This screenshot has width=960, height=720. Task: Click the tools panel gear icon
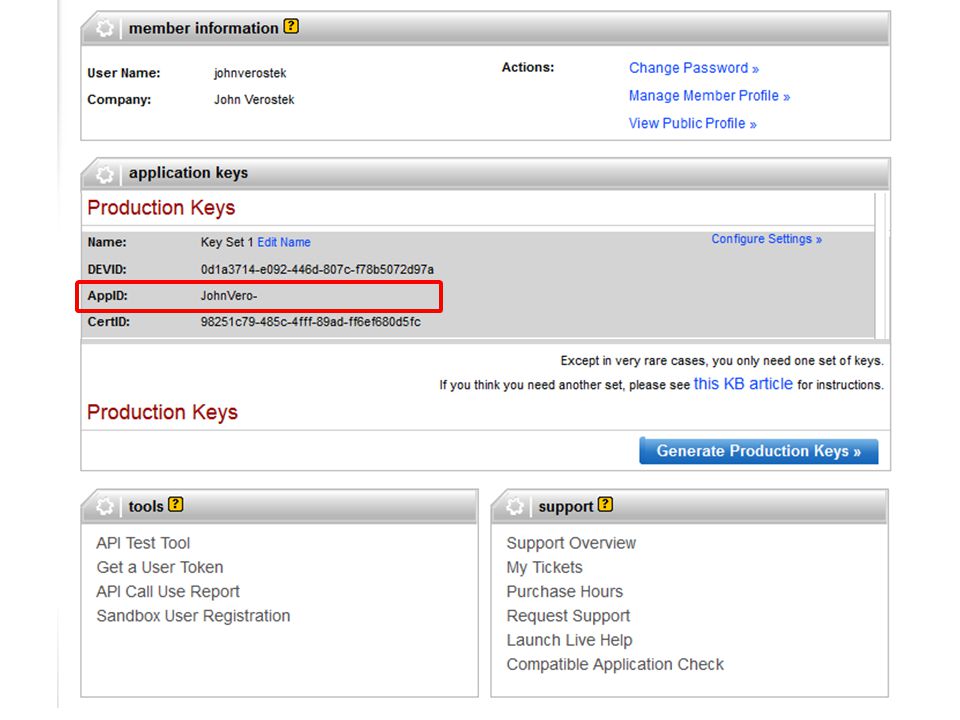click(105, 506)
